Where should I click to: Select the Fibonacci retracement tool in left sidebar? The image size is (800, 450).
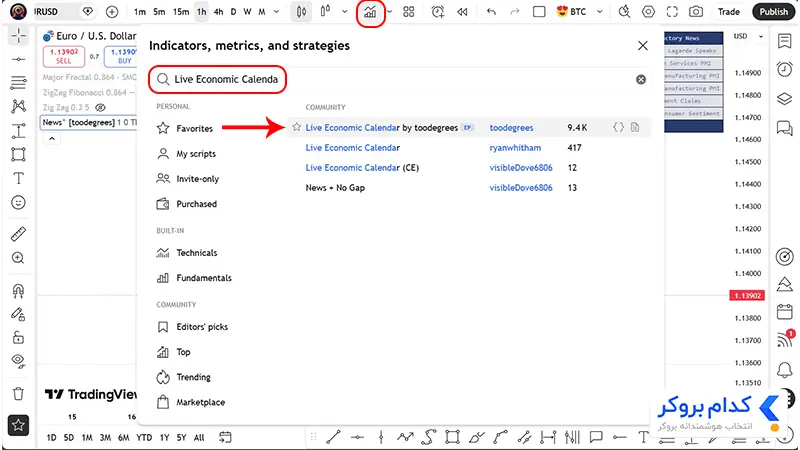click(x=18, y=82)
